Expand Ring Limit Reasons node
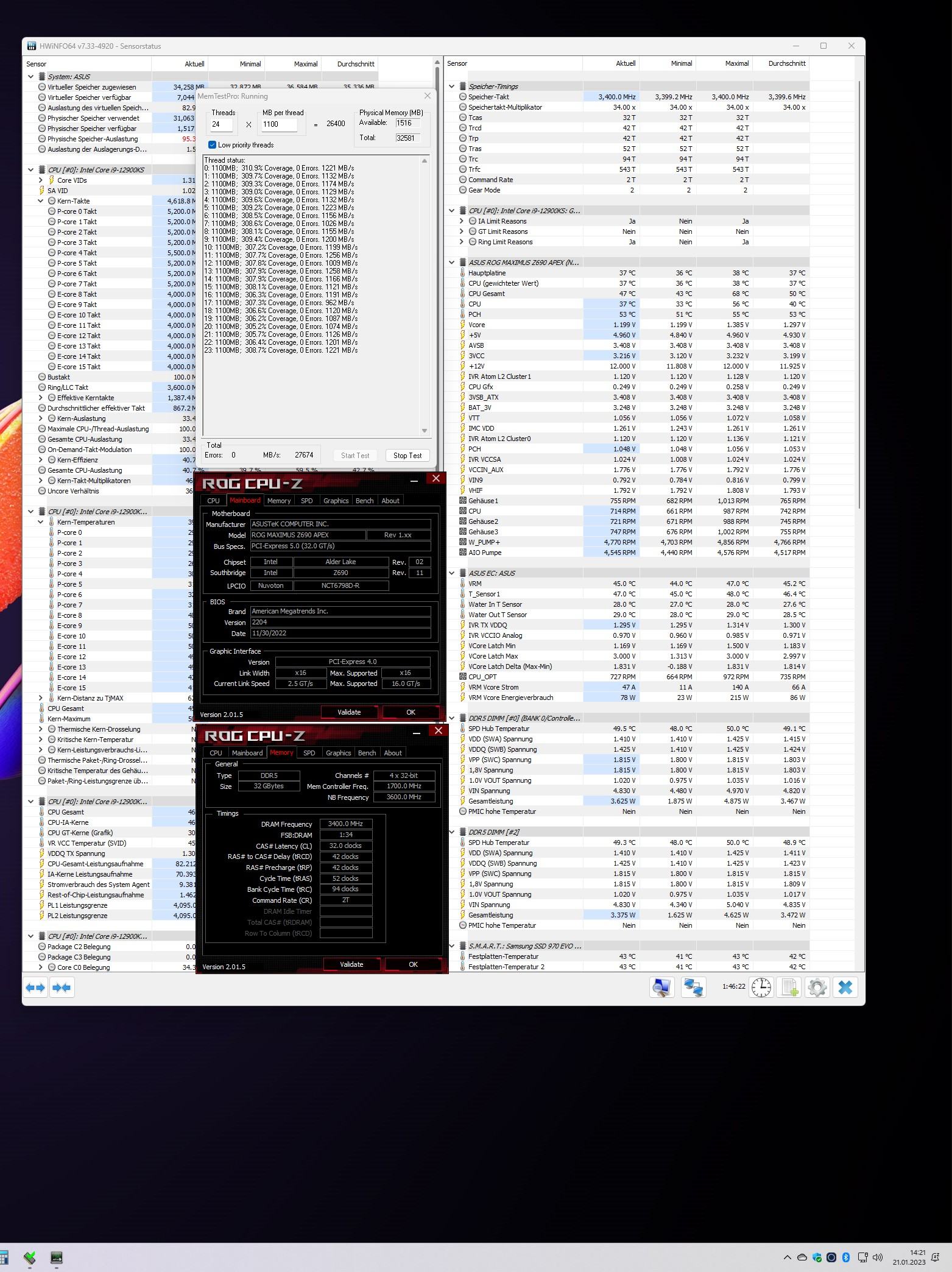This screenshot has width=952, height=1272. pos(461,242)
